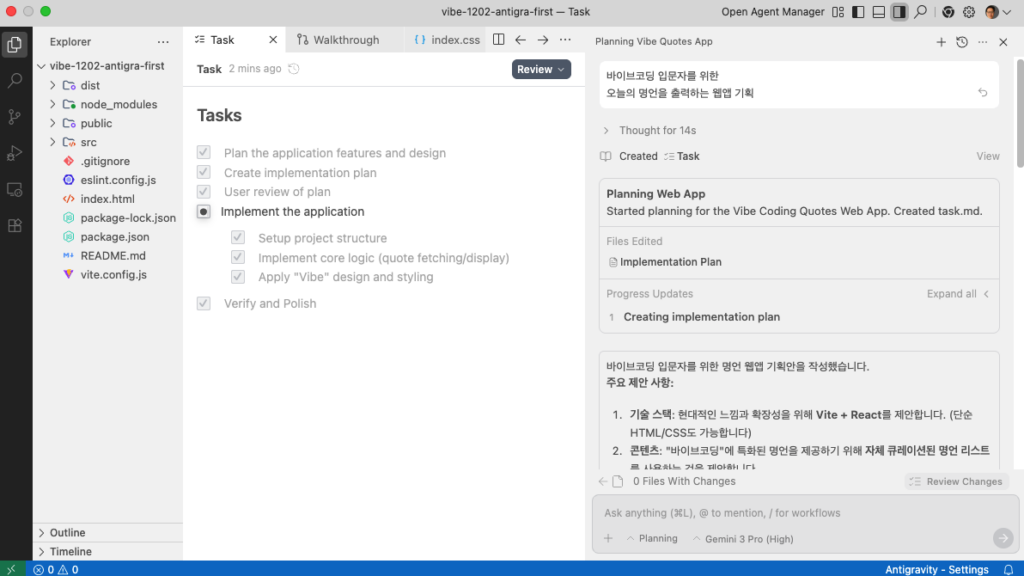Toggle the 'Verify and Polish' checkbox
Viewport: 1024px width, 576px height.
(204, 303)
